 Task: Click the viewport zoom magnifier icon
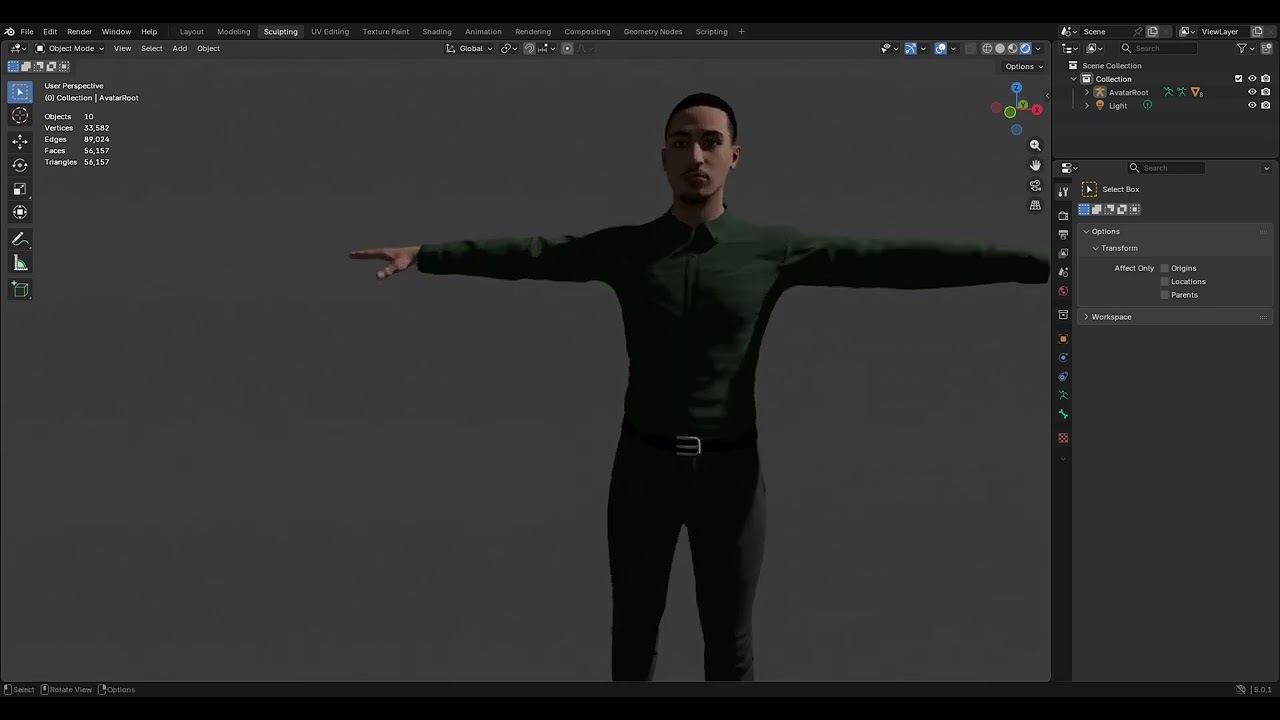click(x=1035, y=145)
